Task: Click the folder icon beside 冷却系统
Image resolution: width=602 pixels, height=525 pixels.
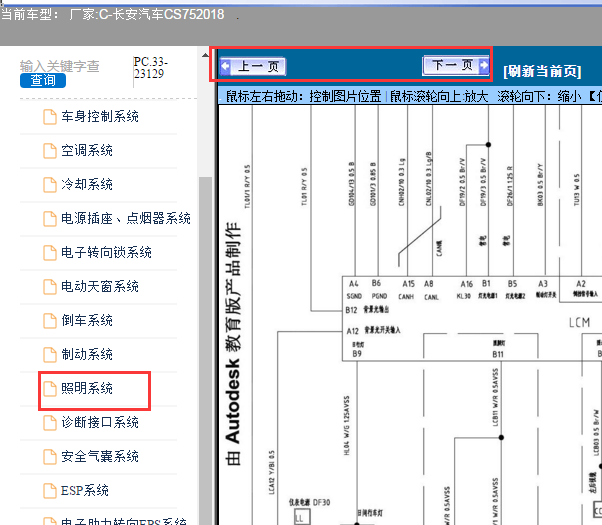Action: (50, 185)
